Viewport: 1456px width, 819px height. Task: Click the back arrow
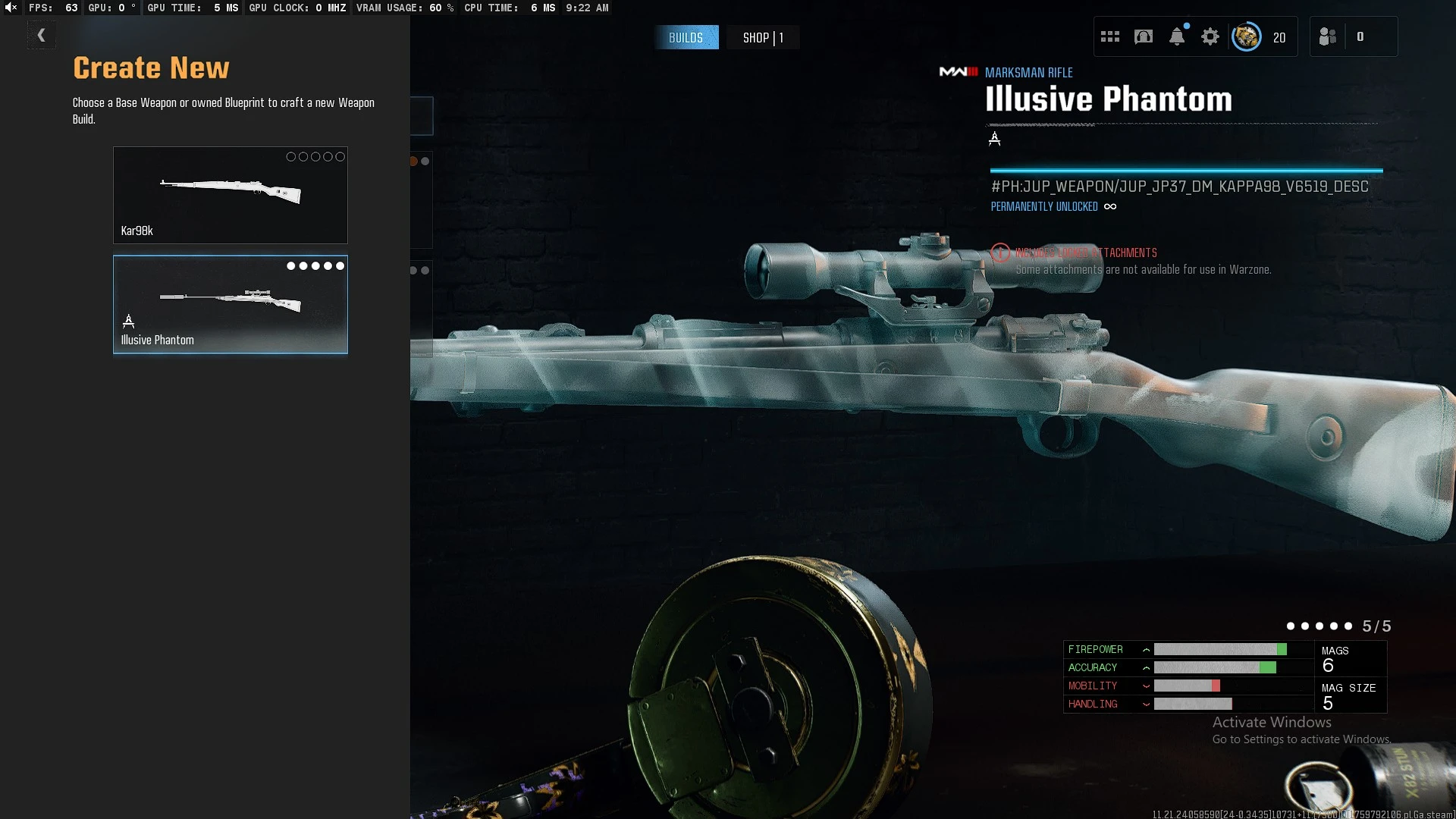click(x=42, y=35)
